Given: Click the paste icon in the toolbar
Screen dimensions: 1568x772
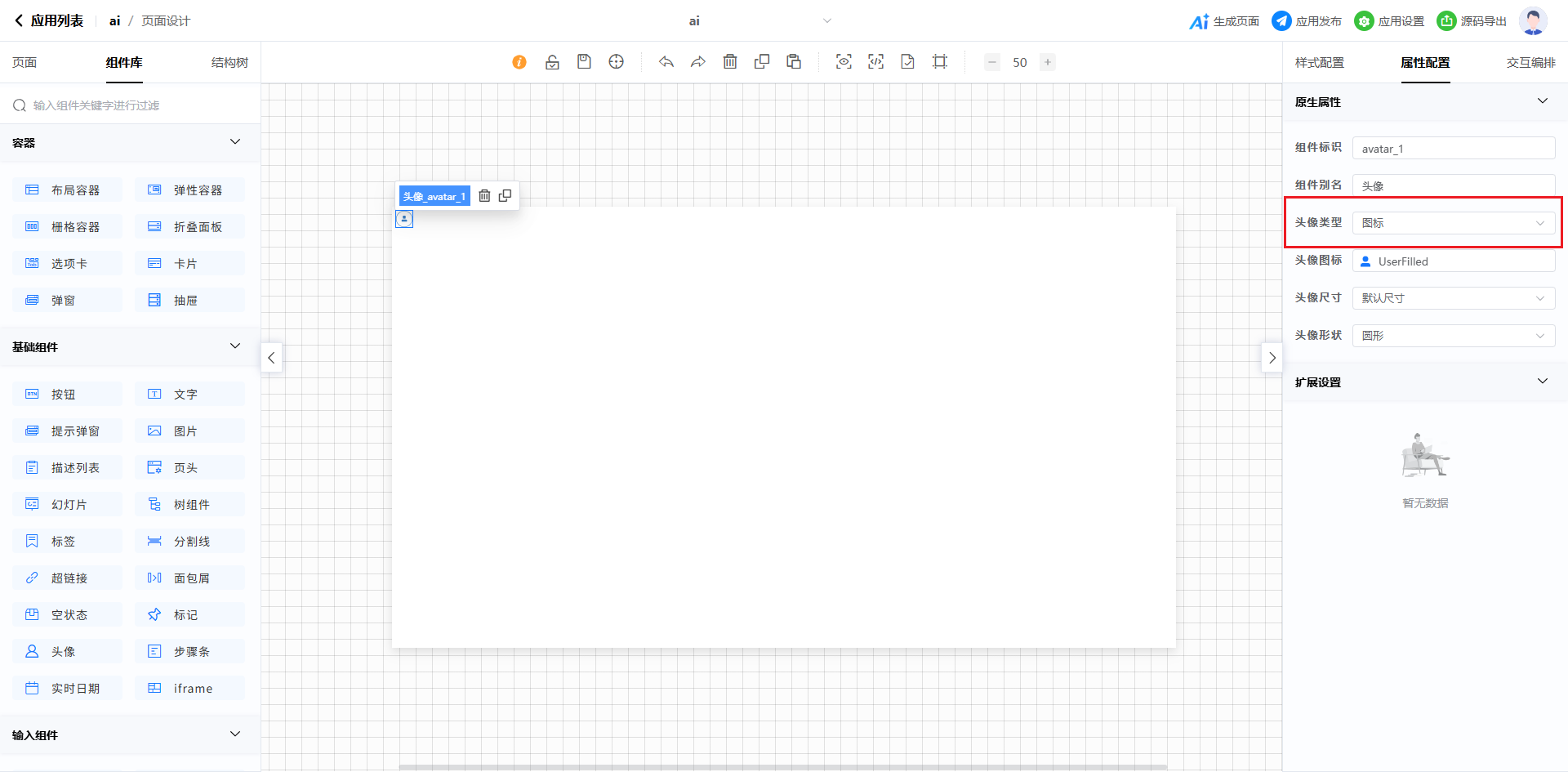Looking at the screenshot, I should point(794,62).
